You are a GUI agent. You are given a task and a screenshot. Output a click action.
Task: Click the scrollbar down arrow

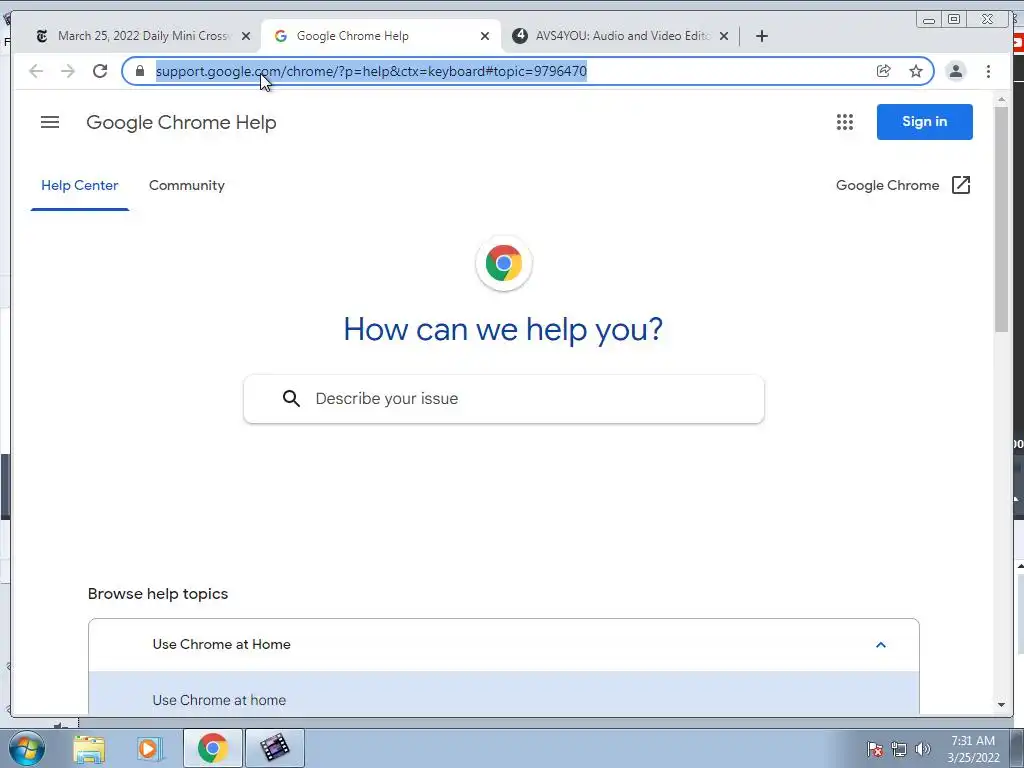1002,705
